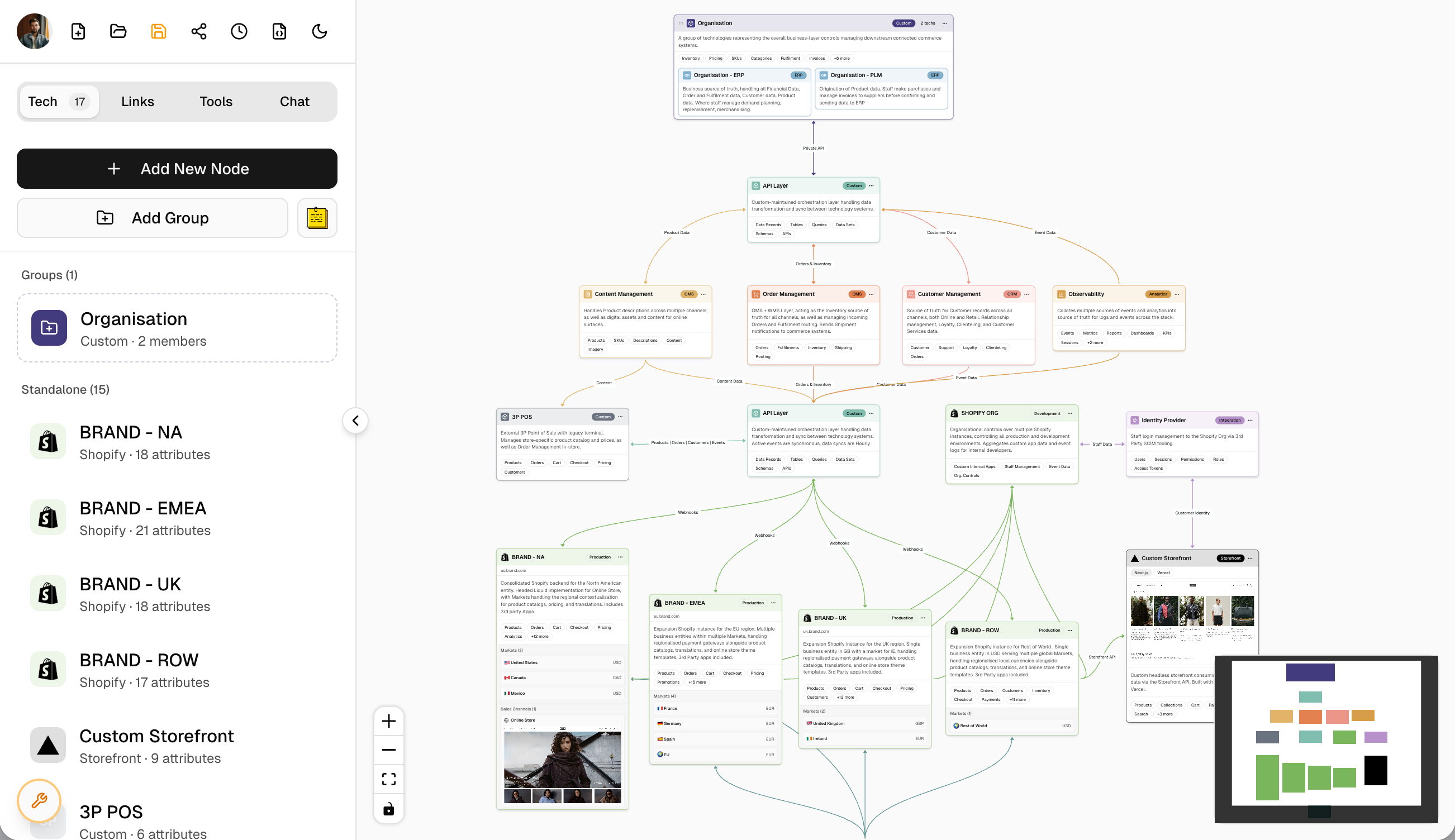Click the JSON code file icon
1455x840 pixels.
tap(279, 31)
